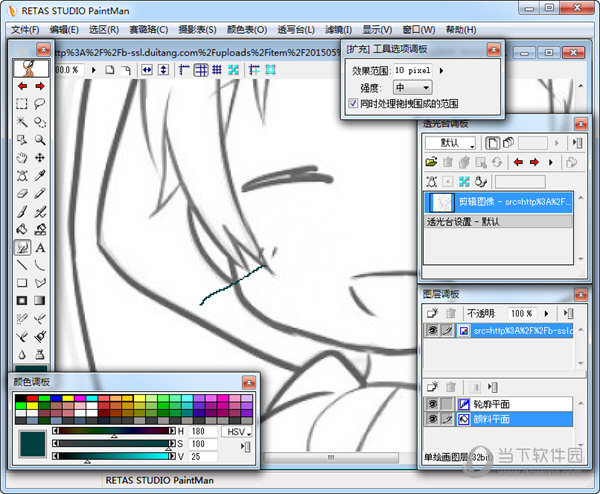
Task: Open the layer palette menu button at top right
Action: tap(569, 313)
